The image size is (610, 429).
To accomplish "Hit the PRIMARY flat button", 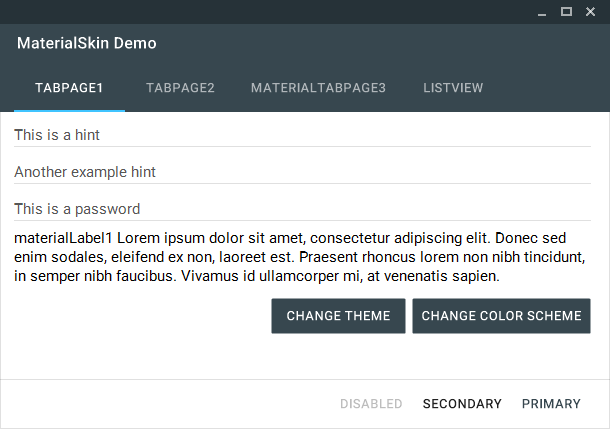I will pos(551,404).
